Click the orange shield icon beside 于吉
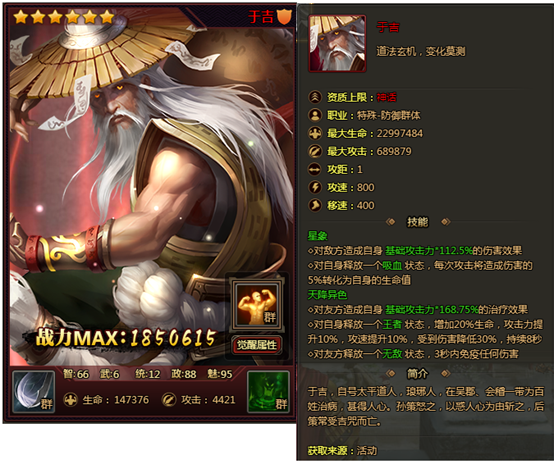Image resolution: width=554 pixels, height=464 pixels. [x=284, y=16]
